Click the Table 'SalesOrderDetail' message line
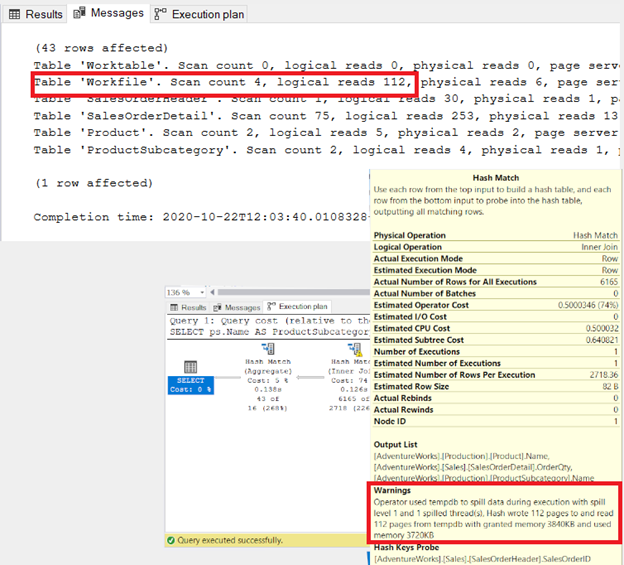Viewport: 624px width, 565px height. [326, 116]
